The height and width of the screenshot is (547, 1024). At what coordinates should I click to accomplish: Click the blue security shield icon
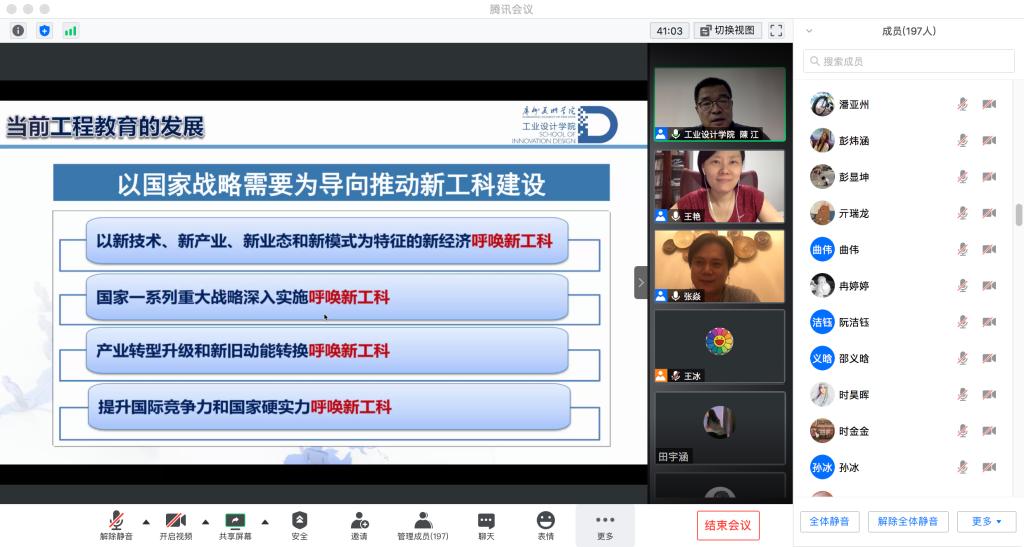(44, 31)
